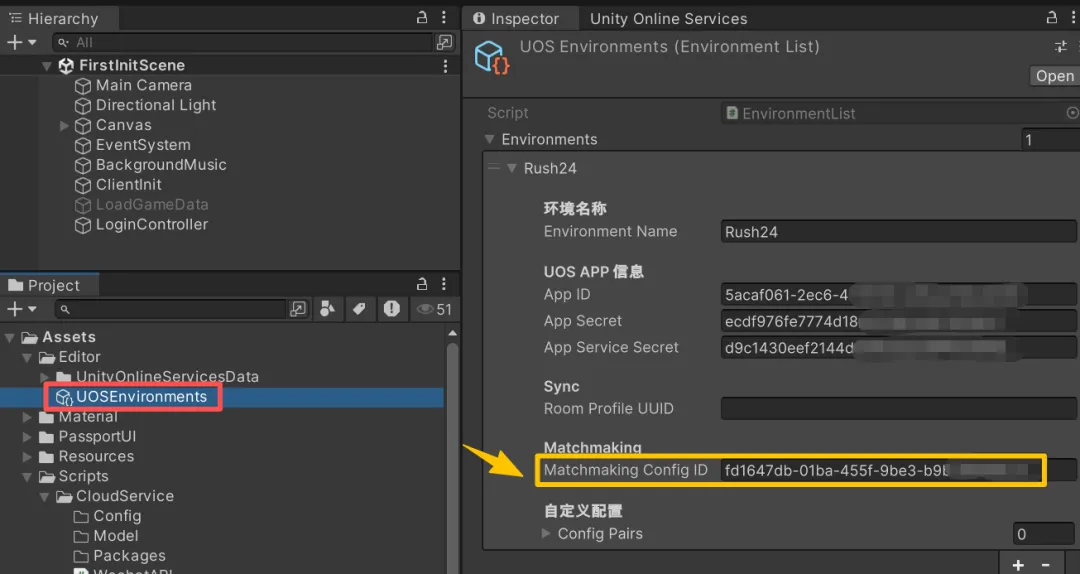Search by label tag icon
1080x574 pixels.
pyautogui.click(x=360, y=309)
